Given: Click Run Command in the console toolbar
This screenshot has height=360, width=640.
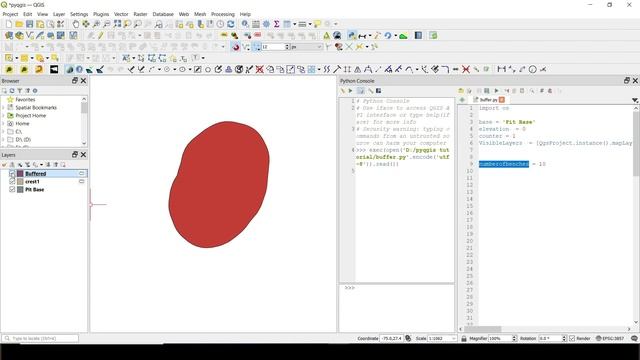Looking at the screenshot, I should [x=350, y=91].
